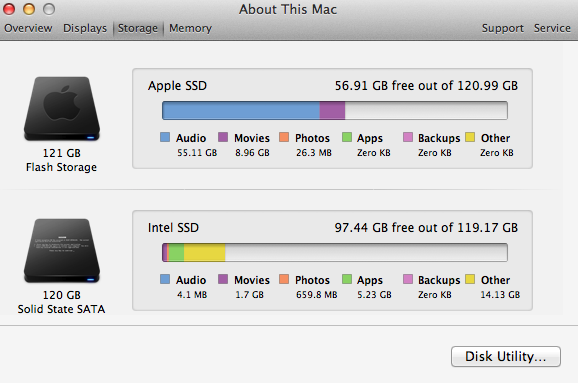The image size is (578, 383).
Task: Select the Storage tab
Action: pyautogui.click(x=137, y=28)
